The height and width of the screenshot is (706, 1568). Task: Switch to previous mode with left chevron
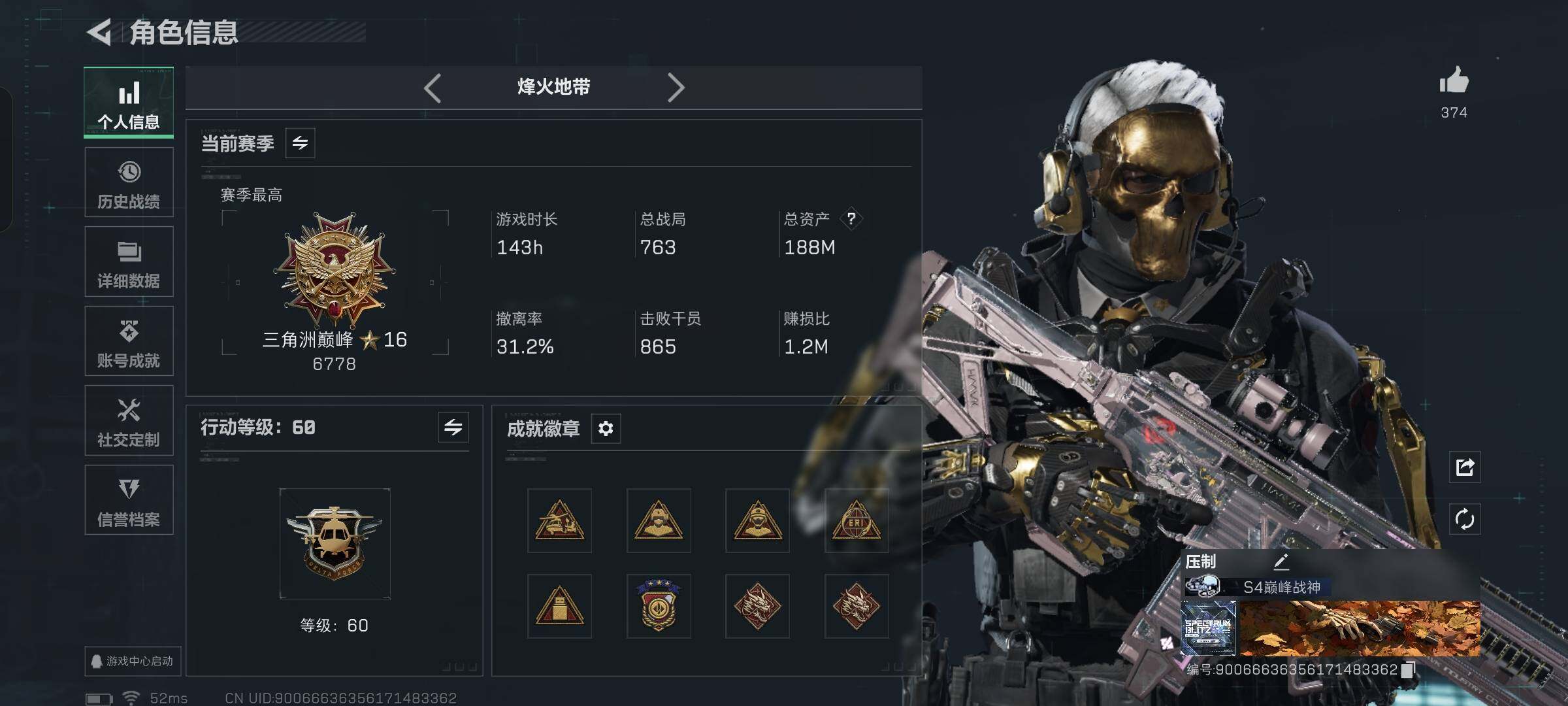[433, 88]
